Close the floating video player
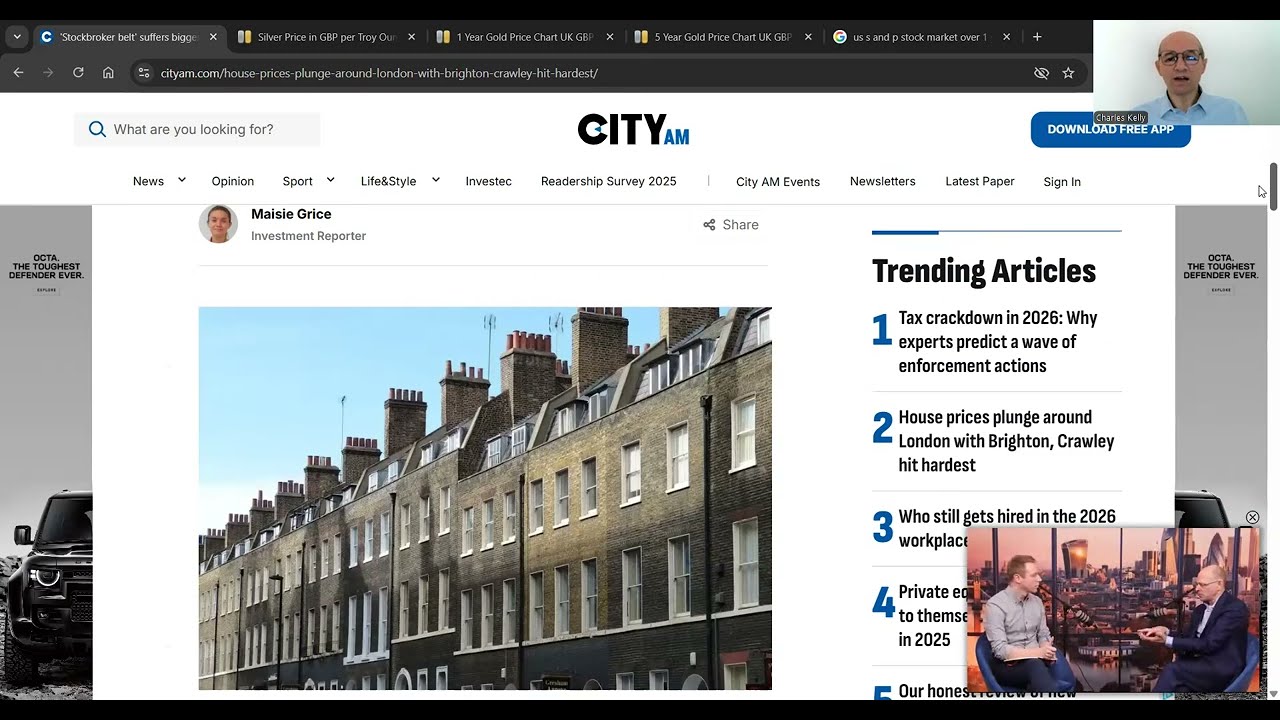Screen dimensions: 1280x720 point(1252,517)
